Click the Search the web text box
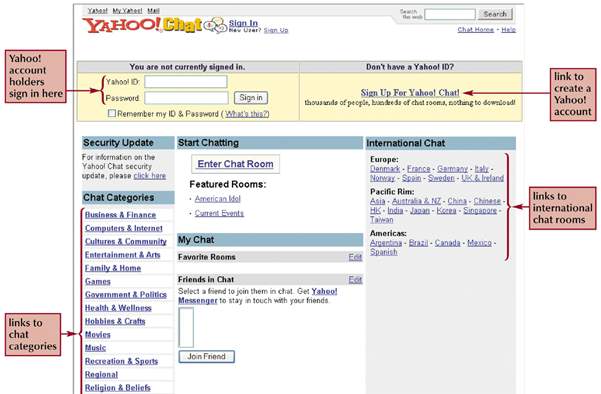The width and height of the screenshot is (601, 394). coord(450,15)
